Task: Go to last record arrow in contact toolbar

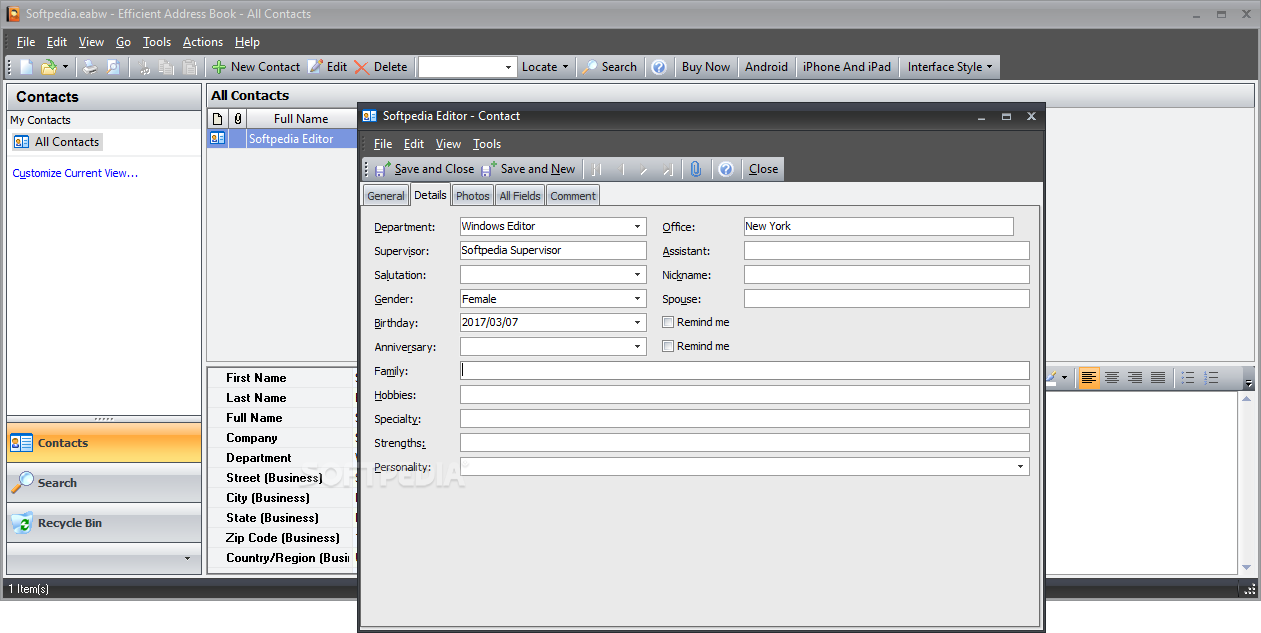Action: (x=668, y=169)
